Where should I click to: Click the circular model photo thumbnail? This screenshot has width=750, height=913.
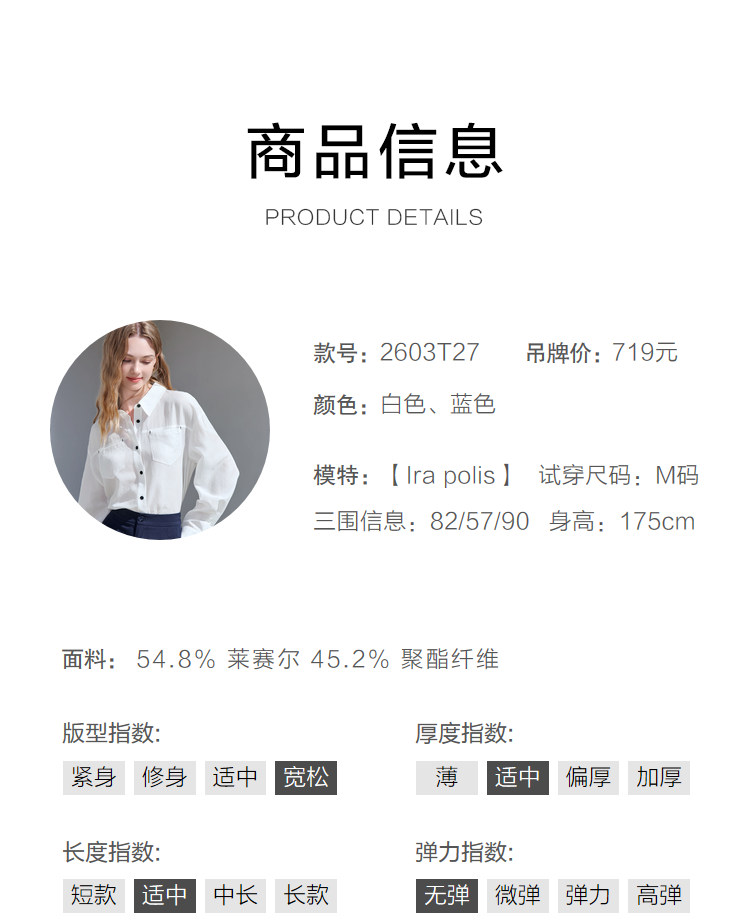[x=160, y=430]
